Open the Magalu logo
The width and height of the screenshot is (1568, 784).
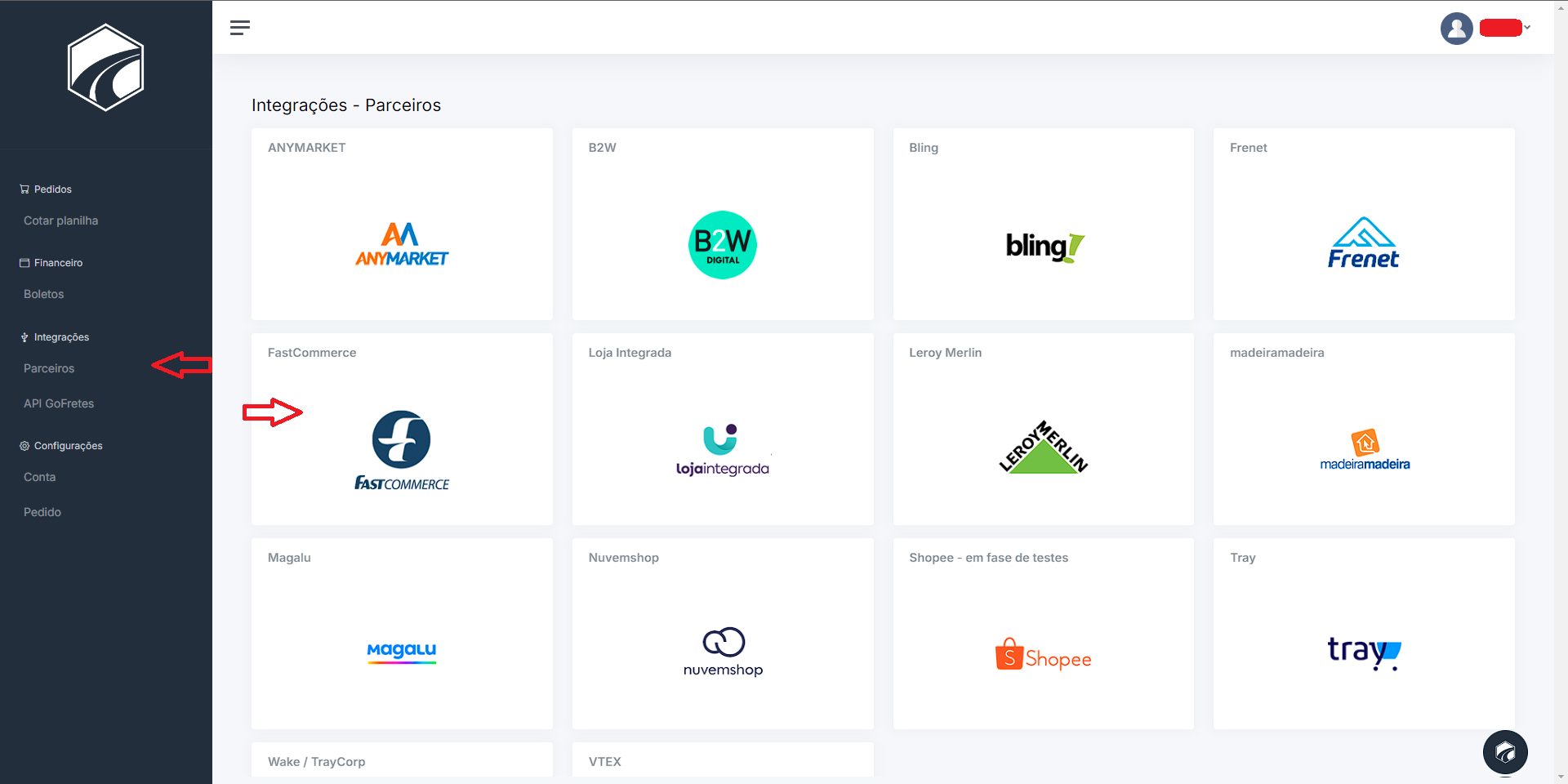(402, 653)
